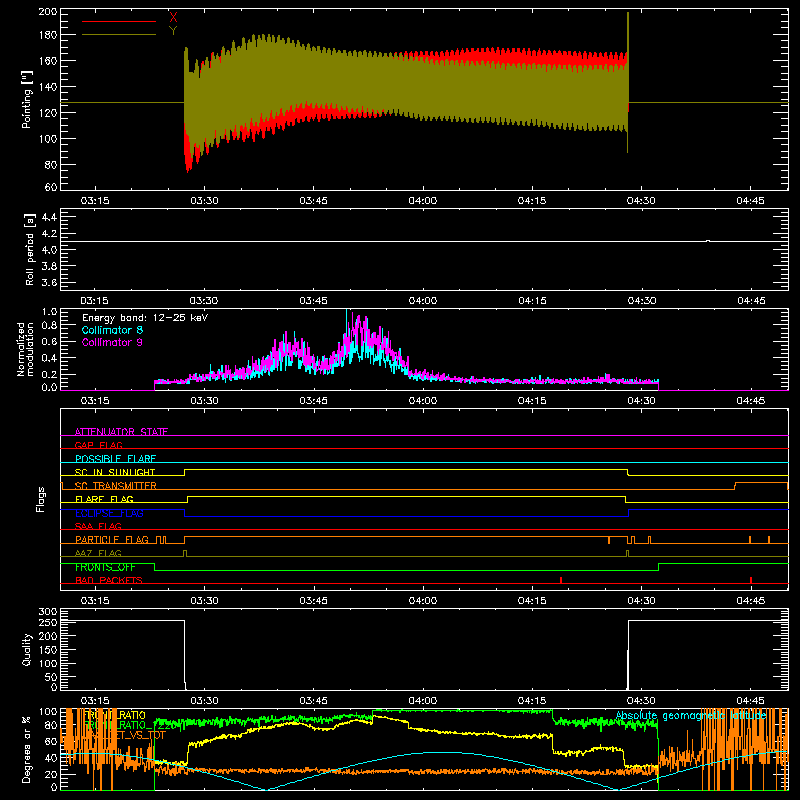Image resolution: width=800 pixels, height=800 pixels.
Task: Click the Flags axis title
Action: [x=40, y=499]
